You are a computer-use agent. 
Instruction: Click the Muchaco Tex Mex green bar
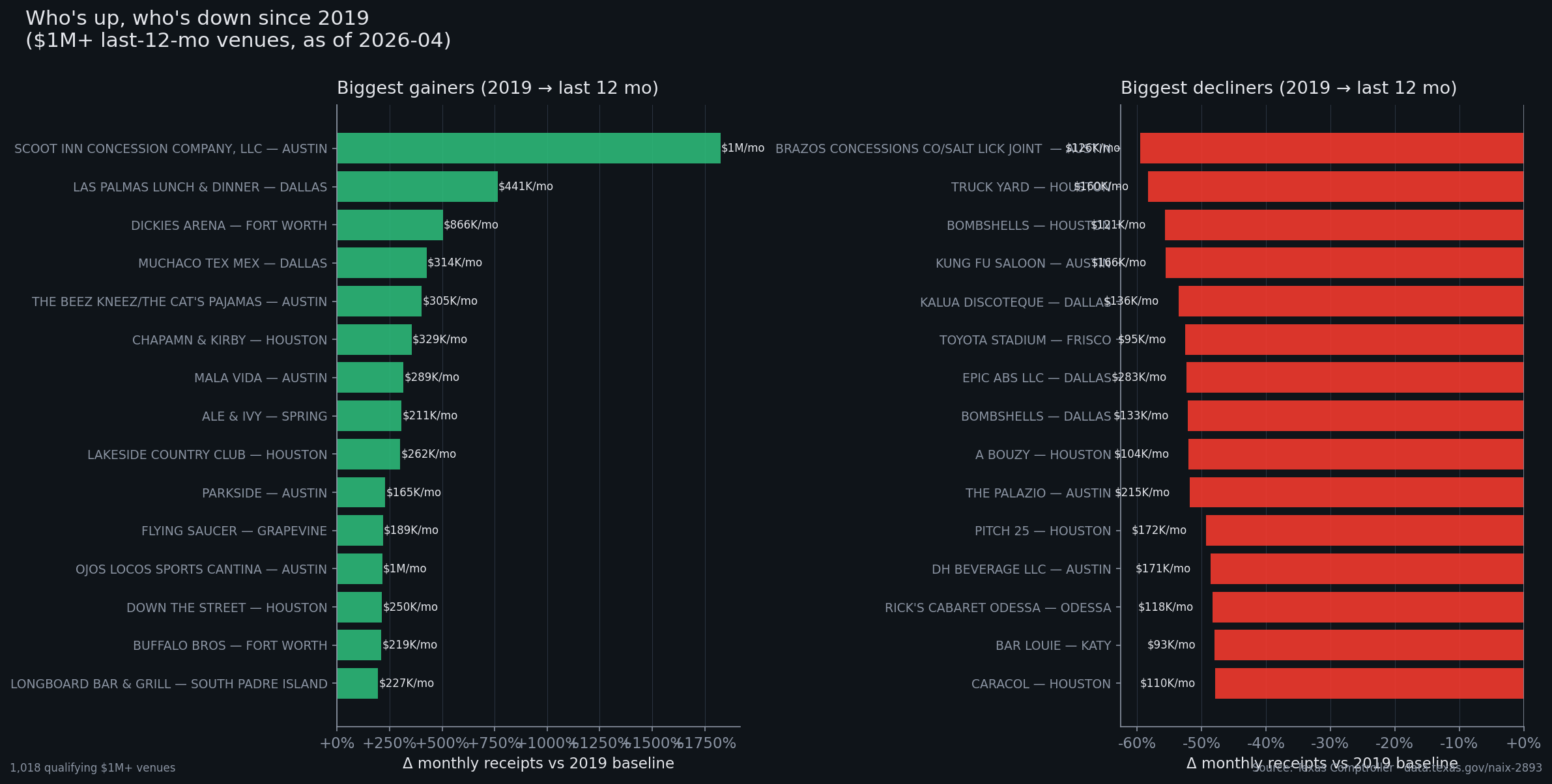coord(382,263)
